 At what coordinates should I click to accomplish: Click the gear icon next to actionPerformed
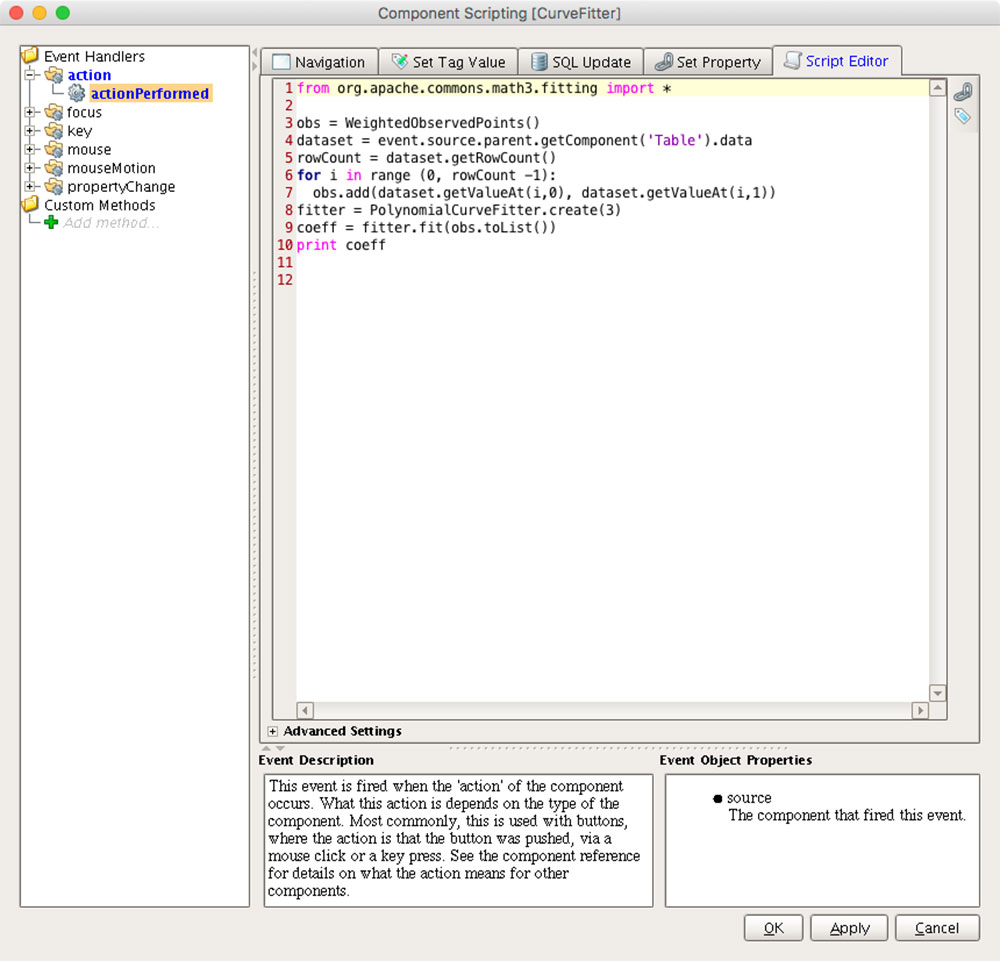pyautogui.click(x=76, y=93)
